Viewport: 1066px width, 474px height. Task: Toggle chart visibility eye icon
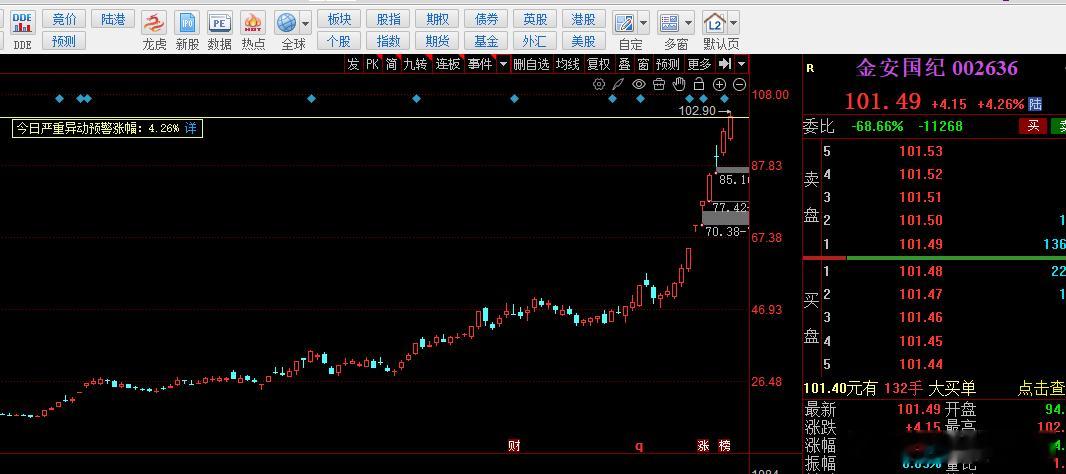638,84
